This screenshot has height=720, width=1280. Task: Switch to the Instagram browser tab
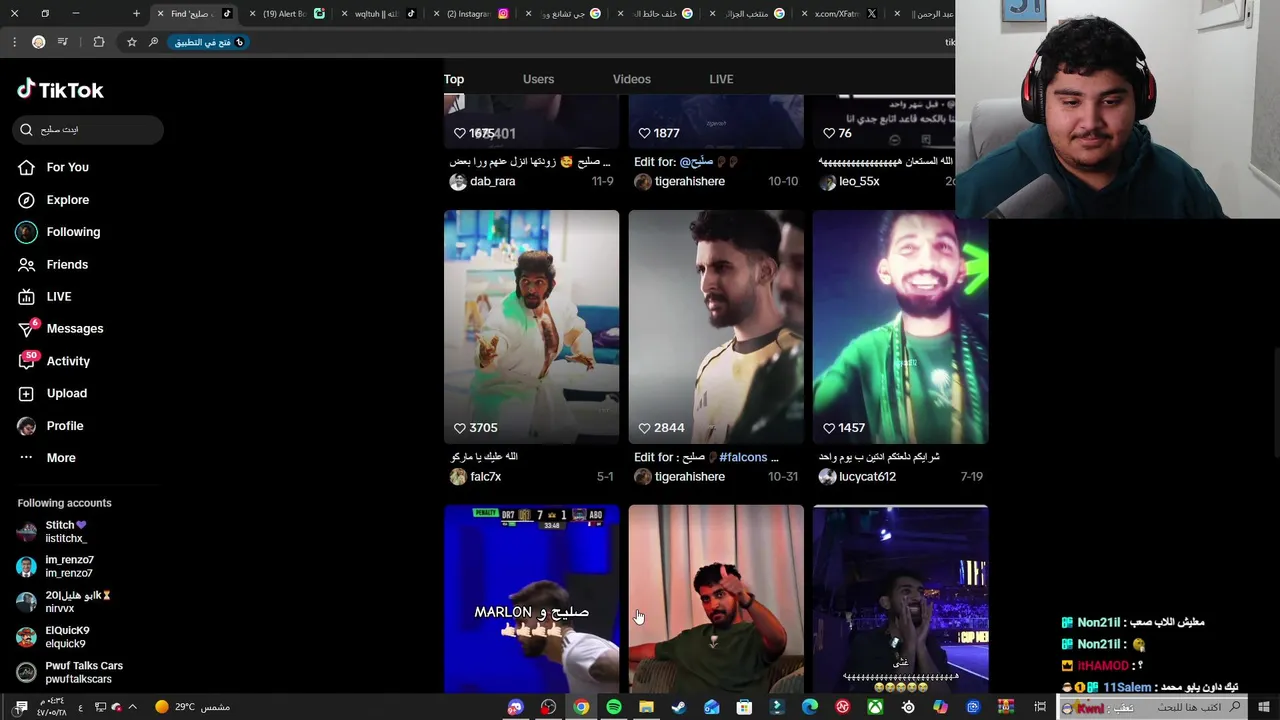[x=472, y=14]
